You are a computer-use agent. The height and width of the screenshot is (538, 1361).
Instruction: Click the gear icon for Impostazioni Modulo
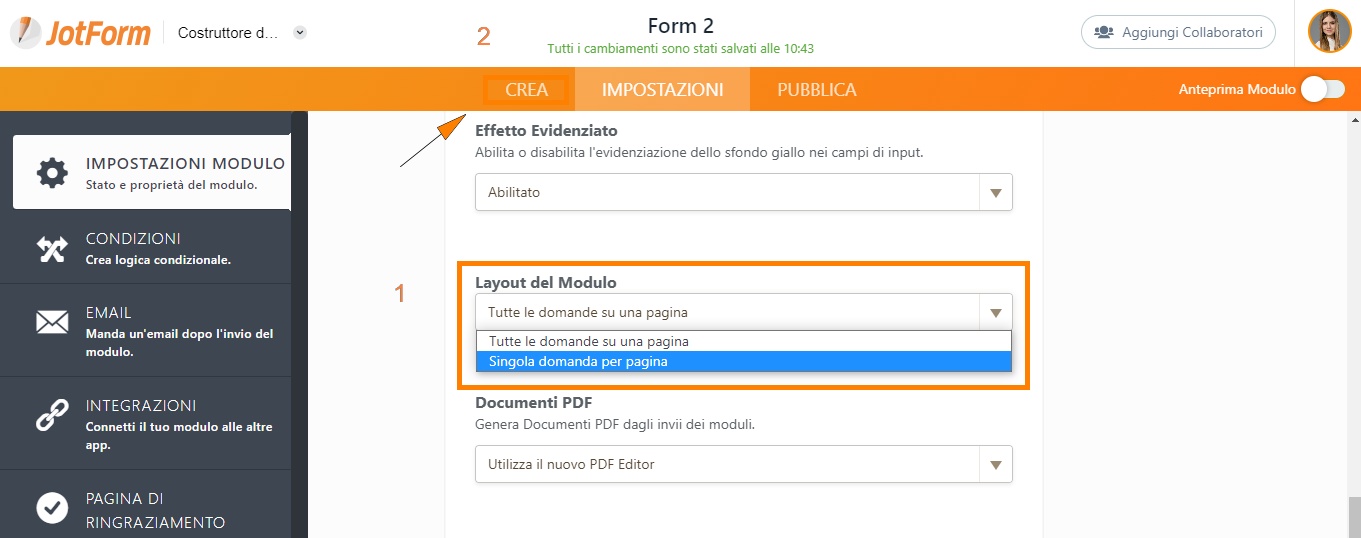coord(52,172)
